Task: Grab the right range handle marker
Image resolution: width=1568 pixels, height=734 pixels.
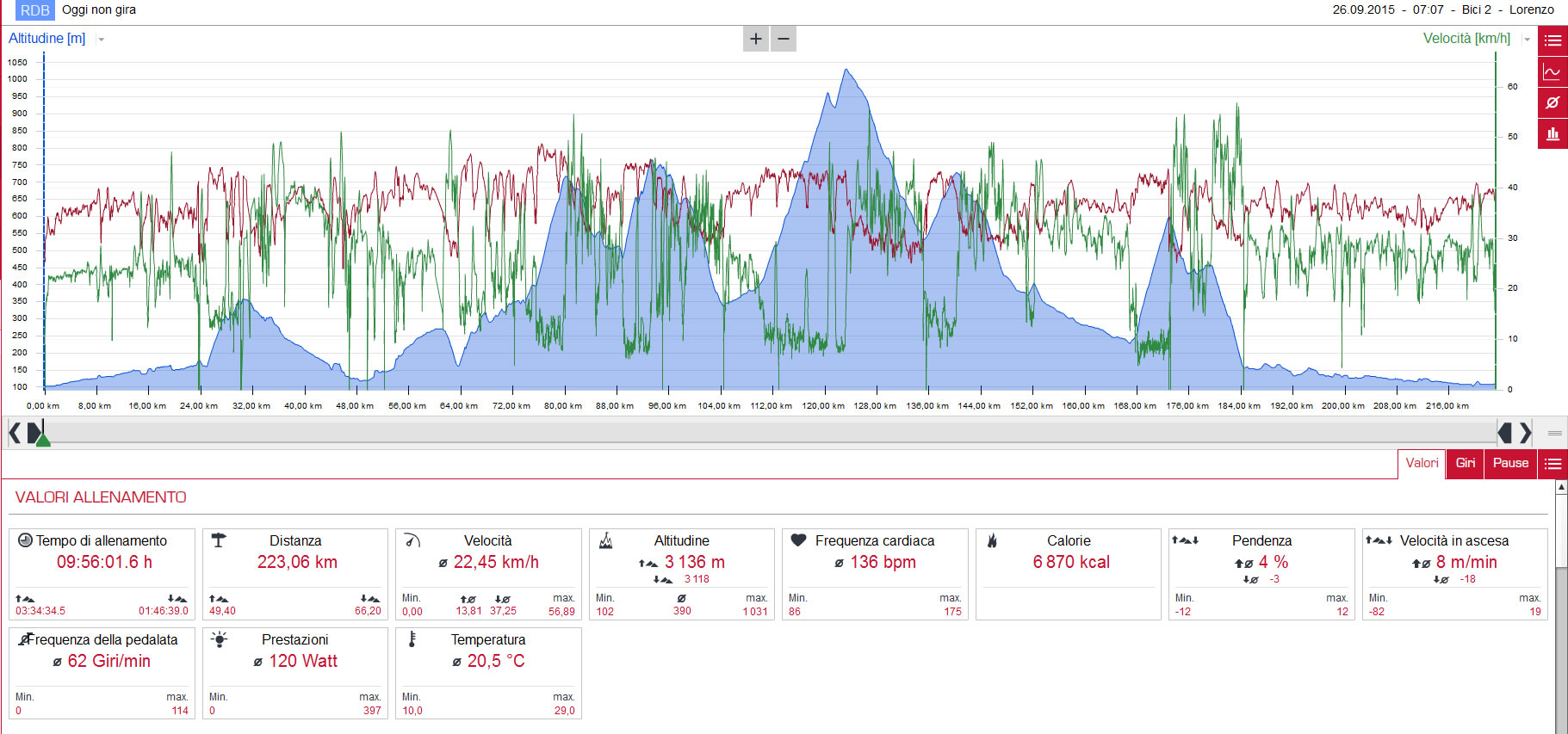Action: [x=1505, y=432]
